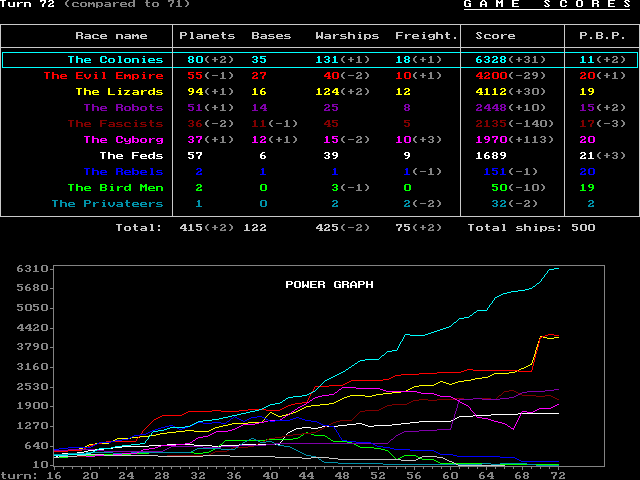Select The Cyborg race name
The image size is (640, 480).
tap(124, 140)
